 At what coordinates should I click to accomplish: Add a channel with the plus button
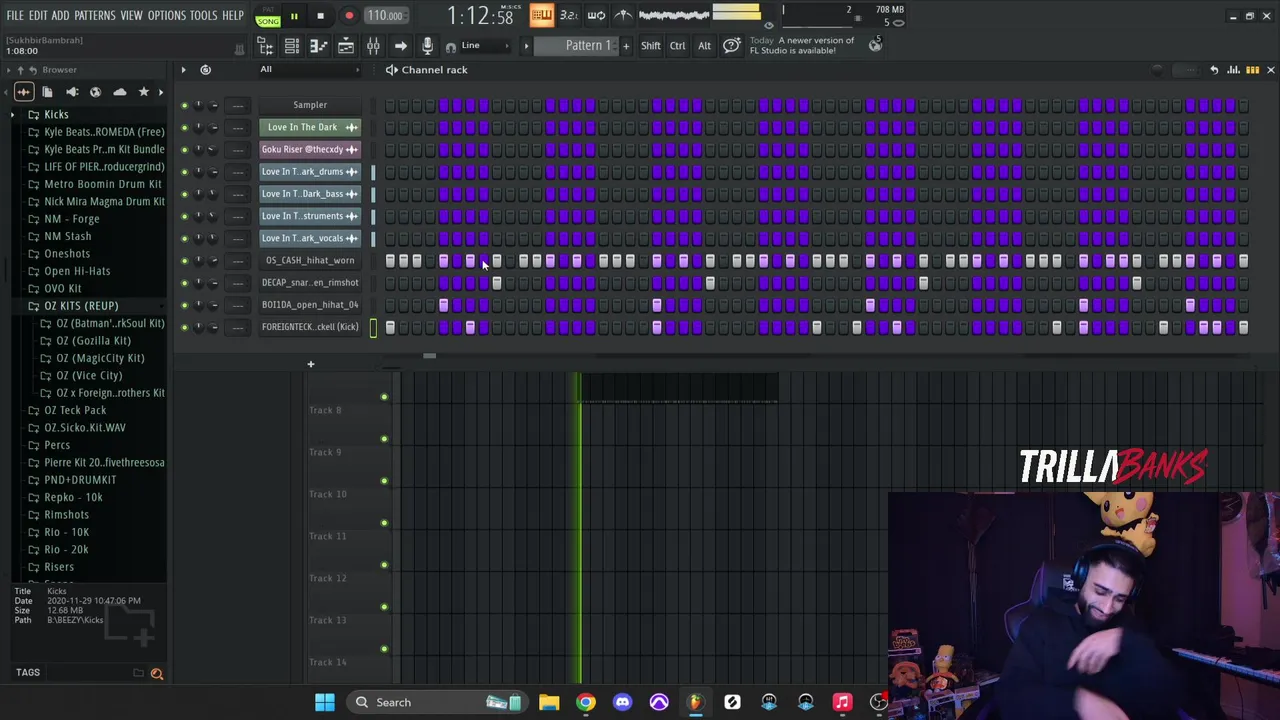tap(310, 364)
